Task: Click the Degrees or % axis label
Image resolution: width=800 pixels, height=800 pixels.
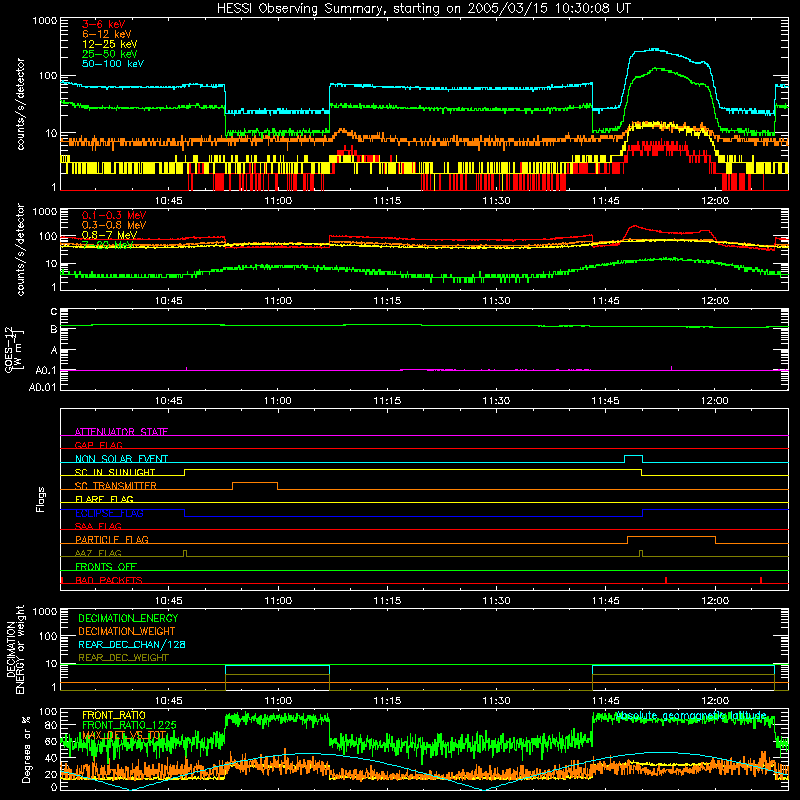Action: 26,749
